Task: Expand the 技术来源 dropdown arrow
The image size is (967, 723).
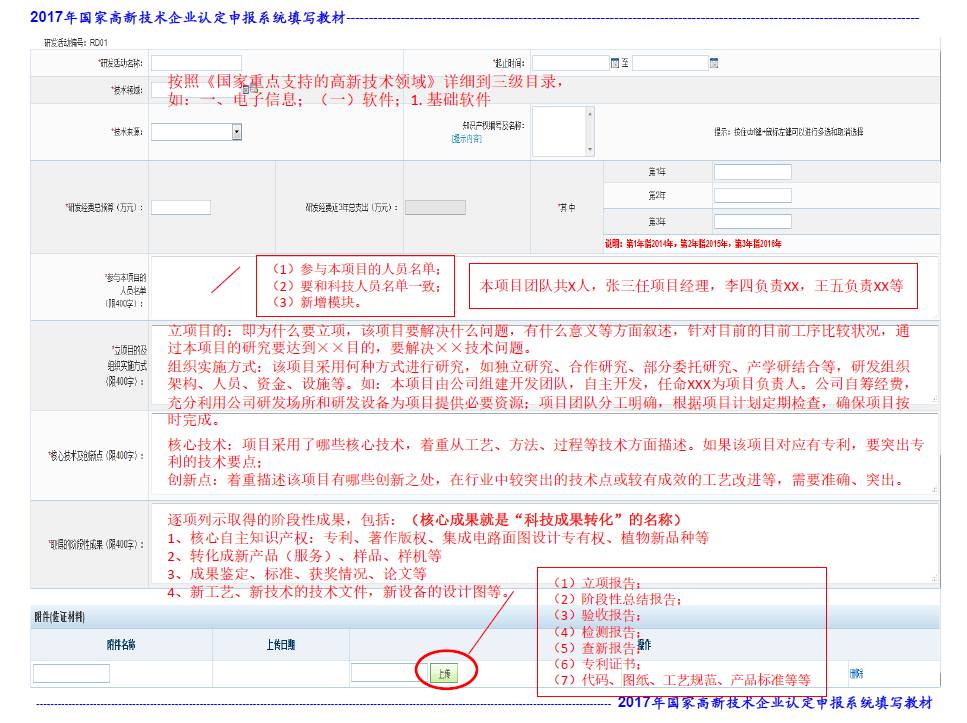Action: point(236,131)
